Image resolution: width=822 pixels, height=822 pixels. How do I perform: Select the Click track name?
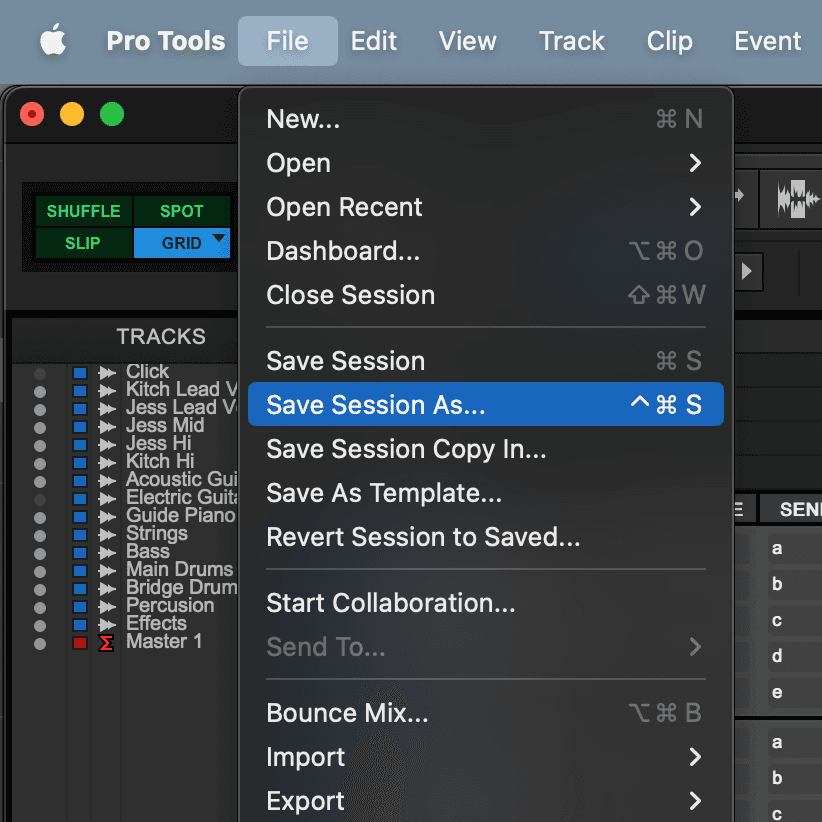[x=147, y=371]
